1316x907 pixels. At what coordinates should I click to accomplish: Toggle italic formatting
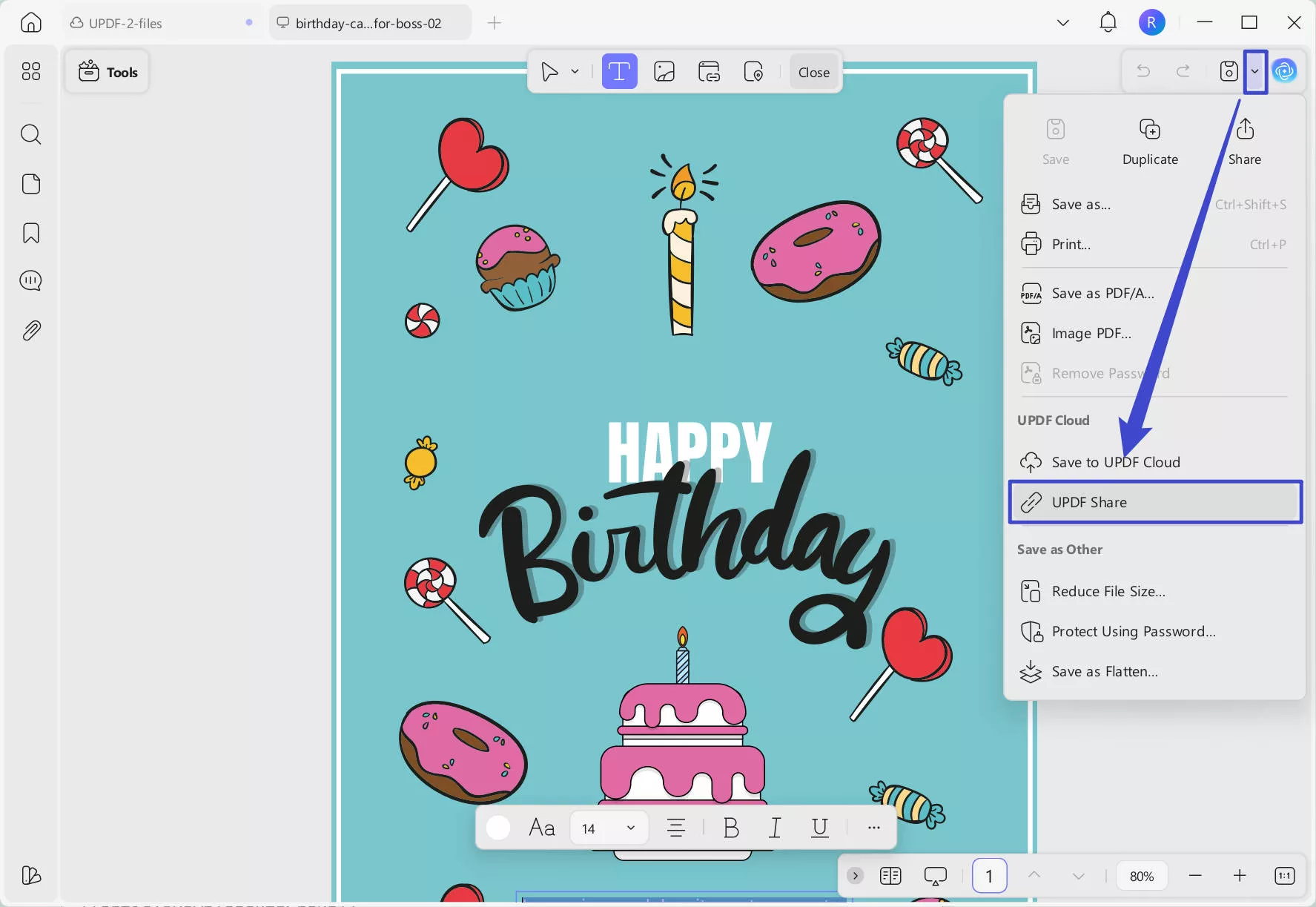pyautogui.click(x=775, y=828)
